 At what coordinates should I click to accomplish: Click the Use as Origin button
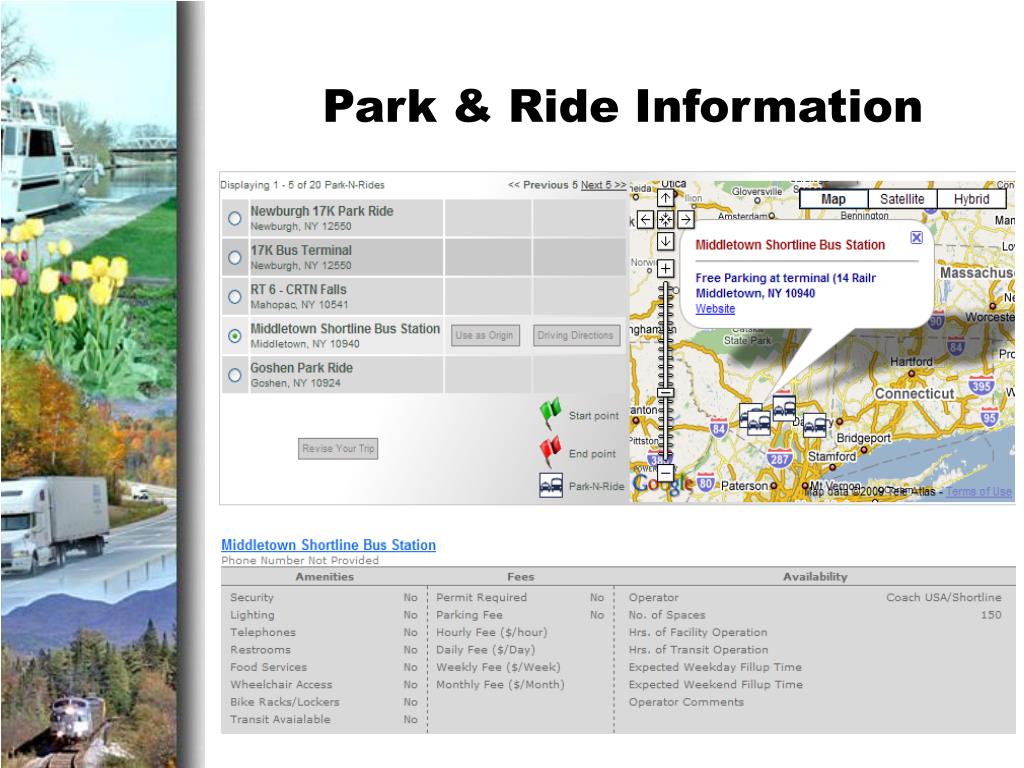(485, 336)
